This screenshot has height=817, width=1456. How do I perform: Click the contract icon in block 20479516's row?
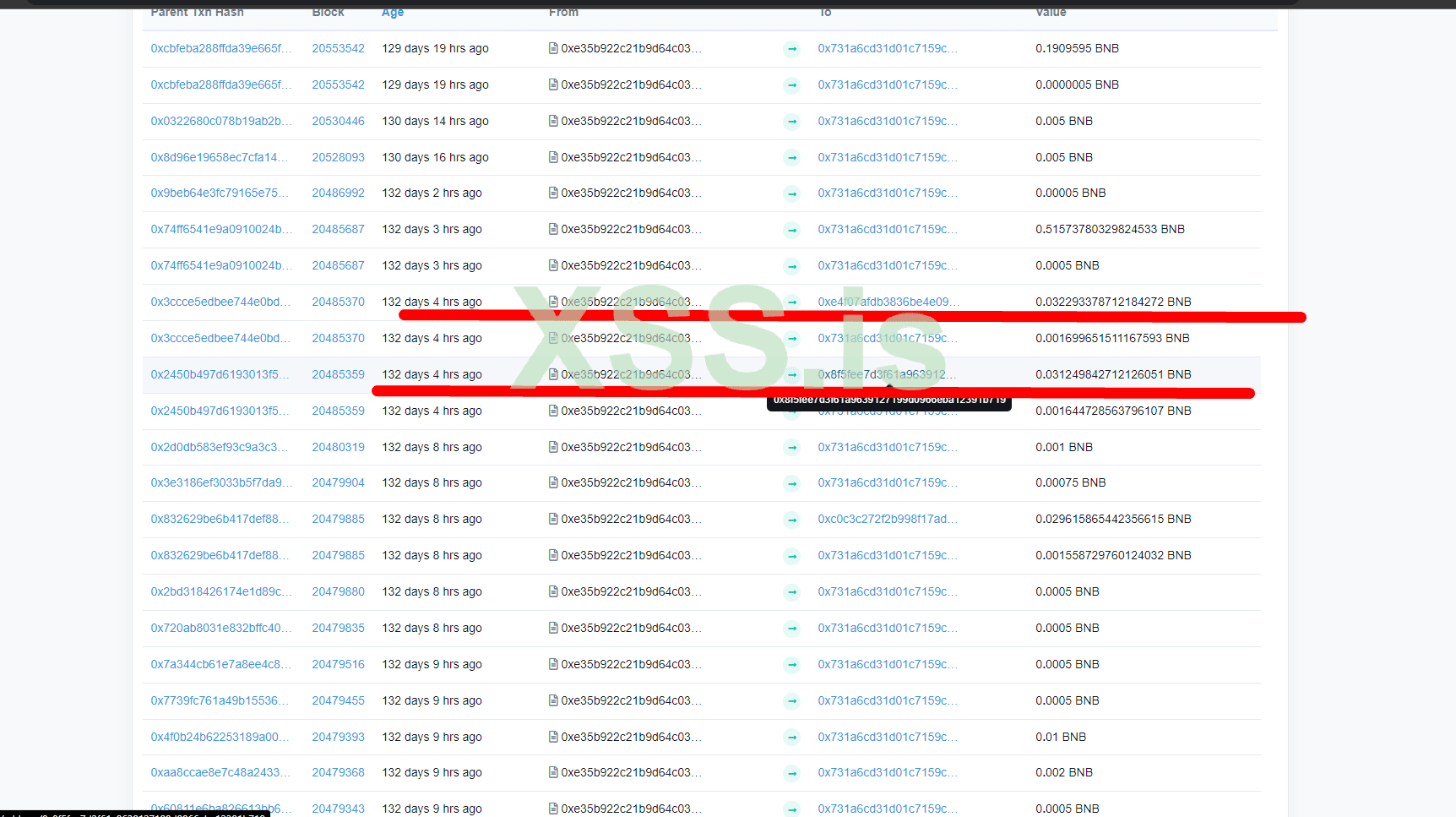[x=553, y=664]
